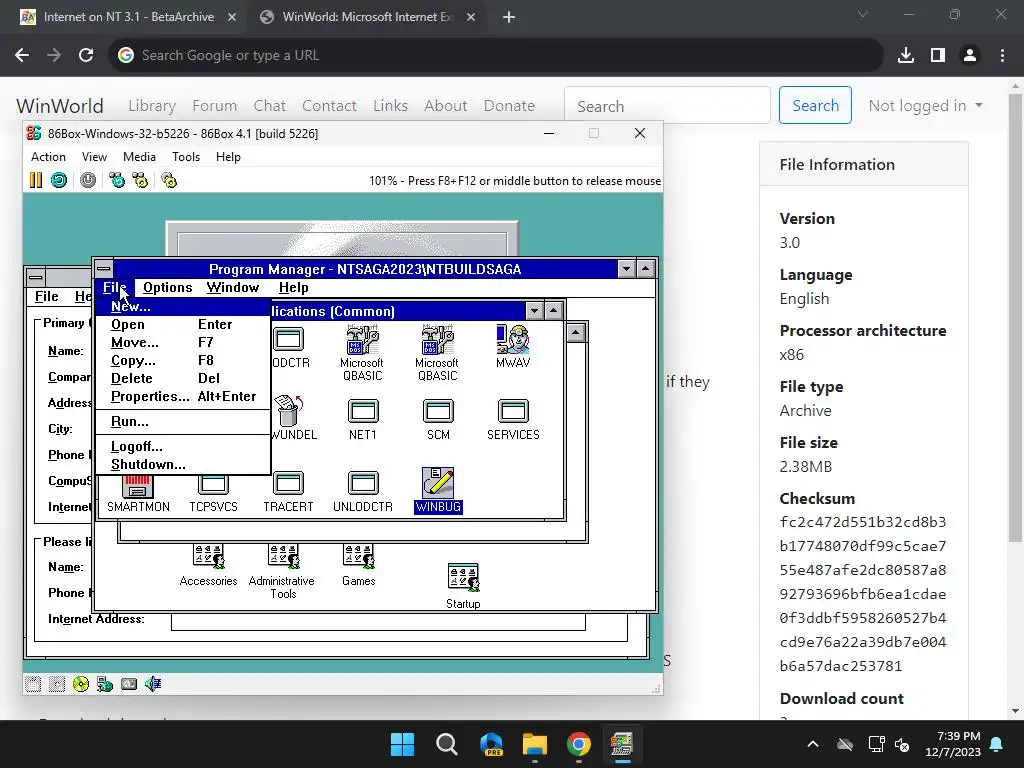Expand the Not logged in dropdown
1024x768 pixels.
(x=925, y=106)
